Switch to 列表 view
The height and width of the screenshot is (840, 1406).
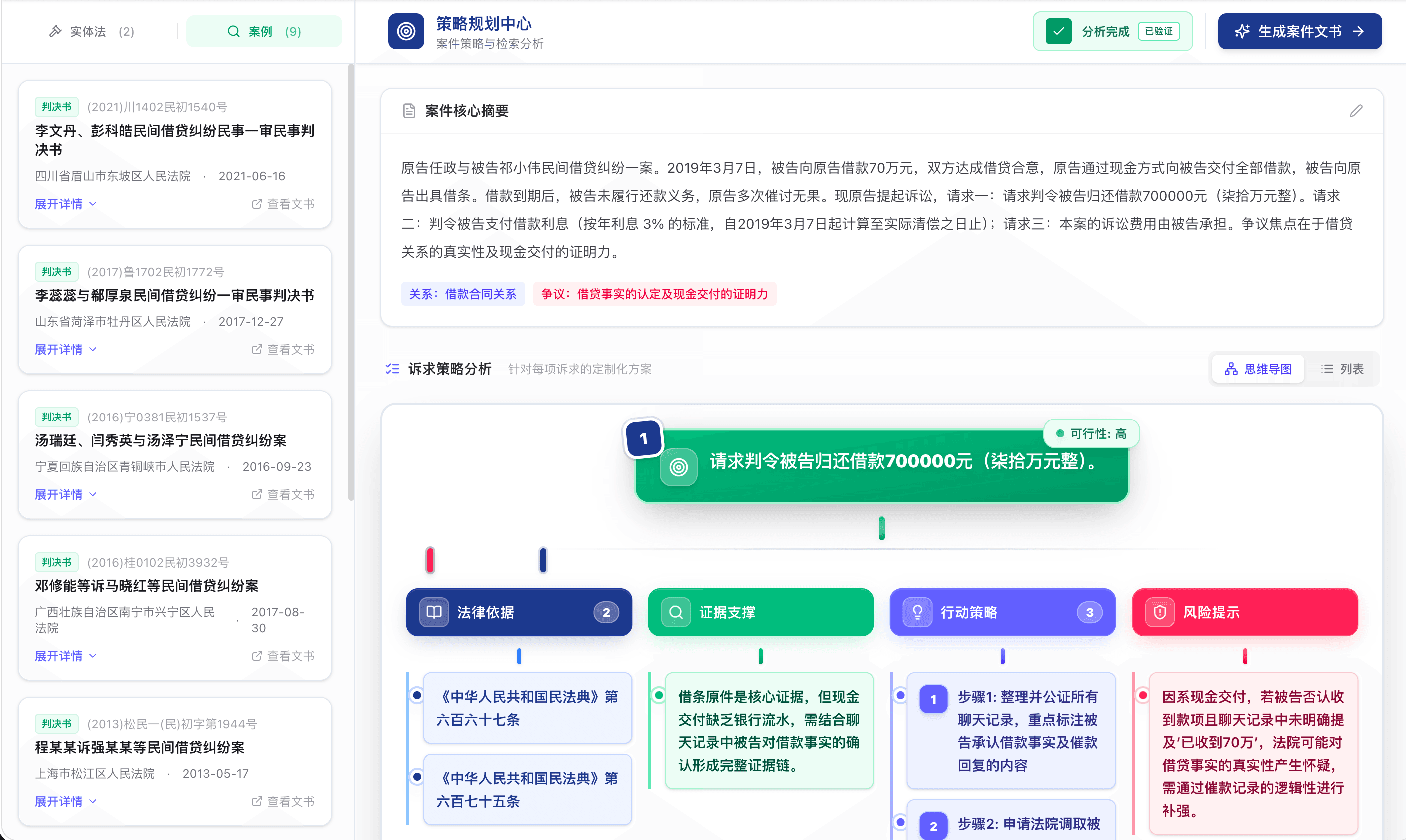point(1342,369)
